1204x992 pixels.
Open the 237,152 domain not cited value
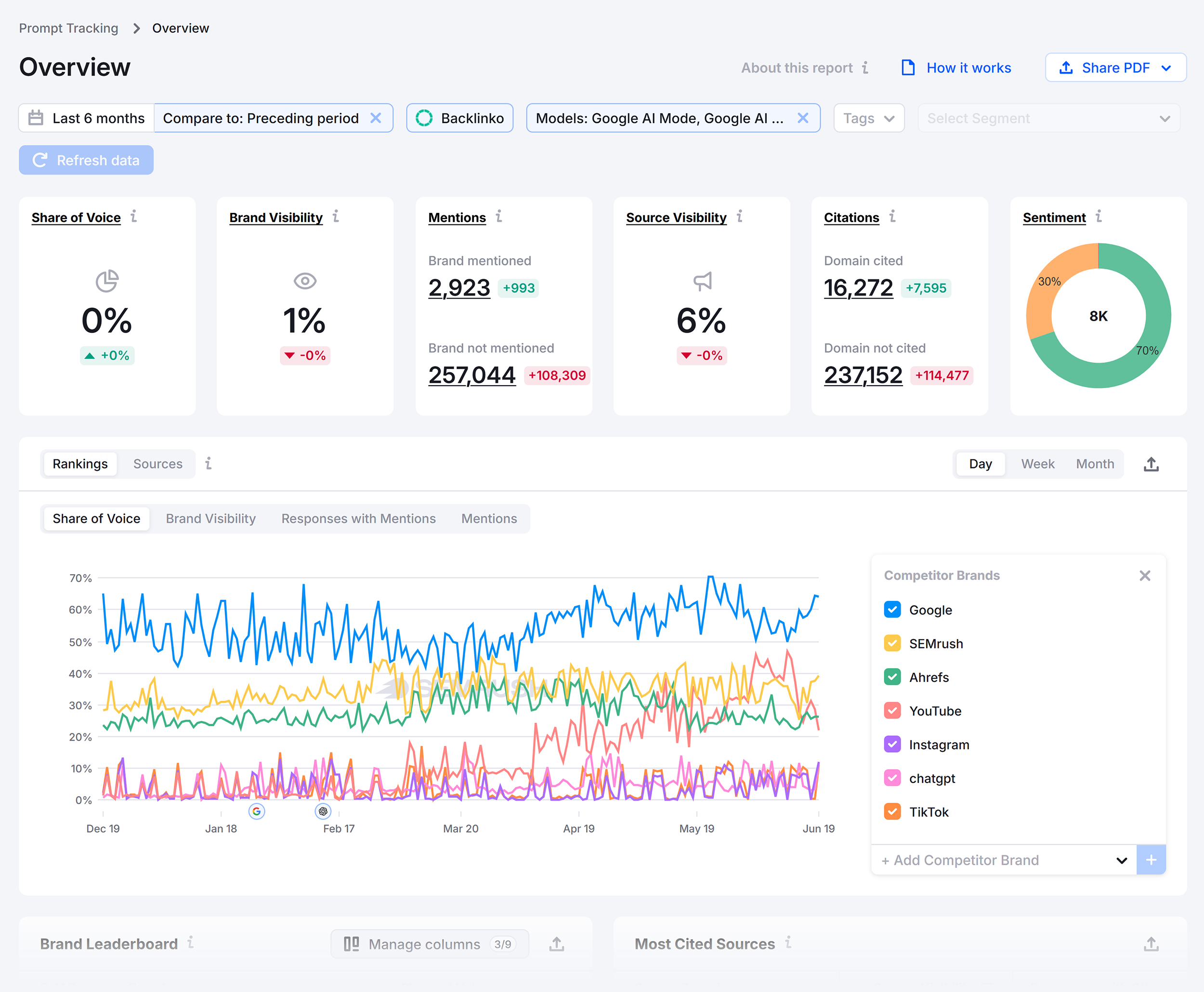click(x=863, y=375)
